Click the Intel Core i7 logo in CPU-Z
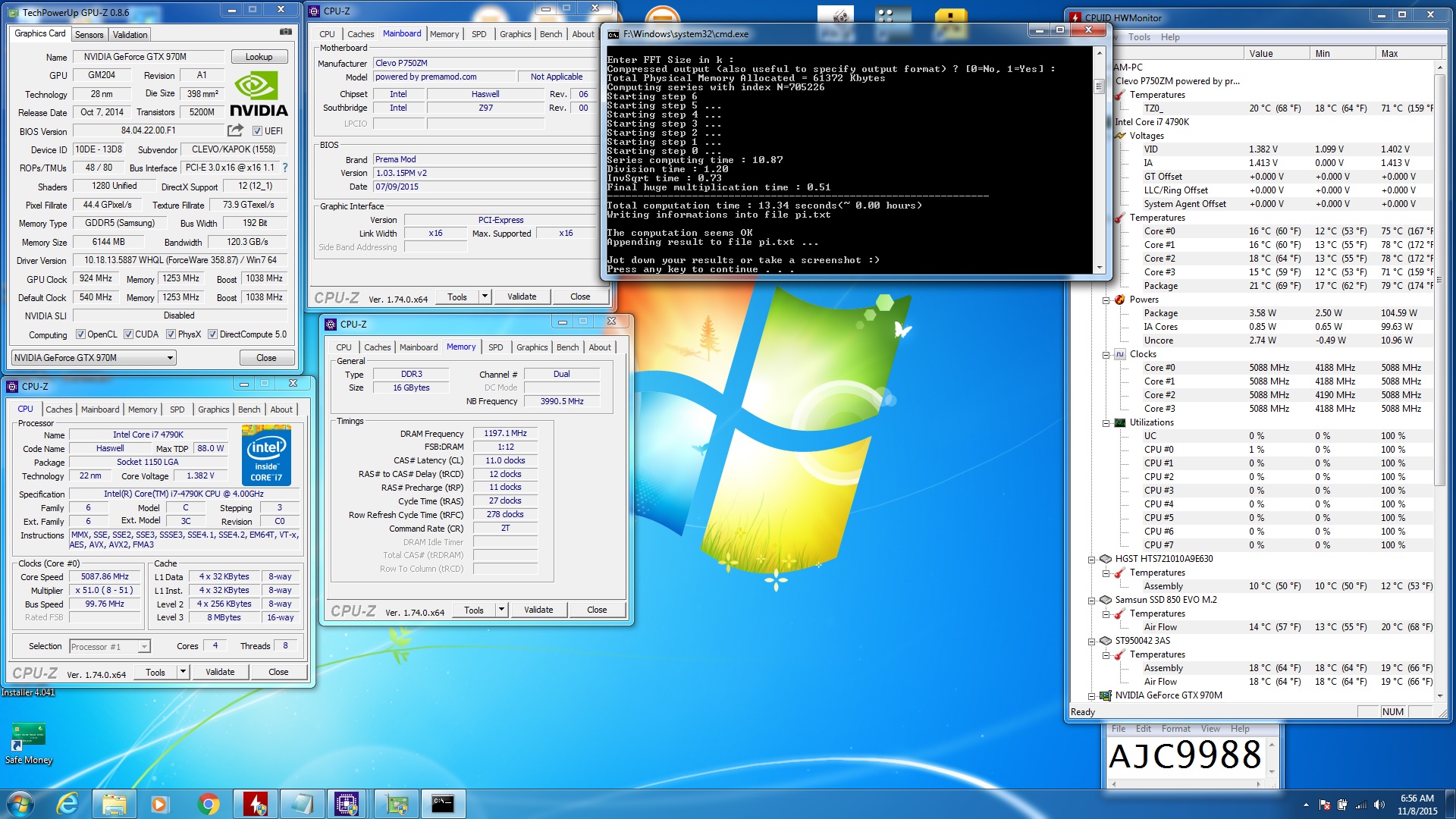Screen dimensions: 1456x819 266,456
